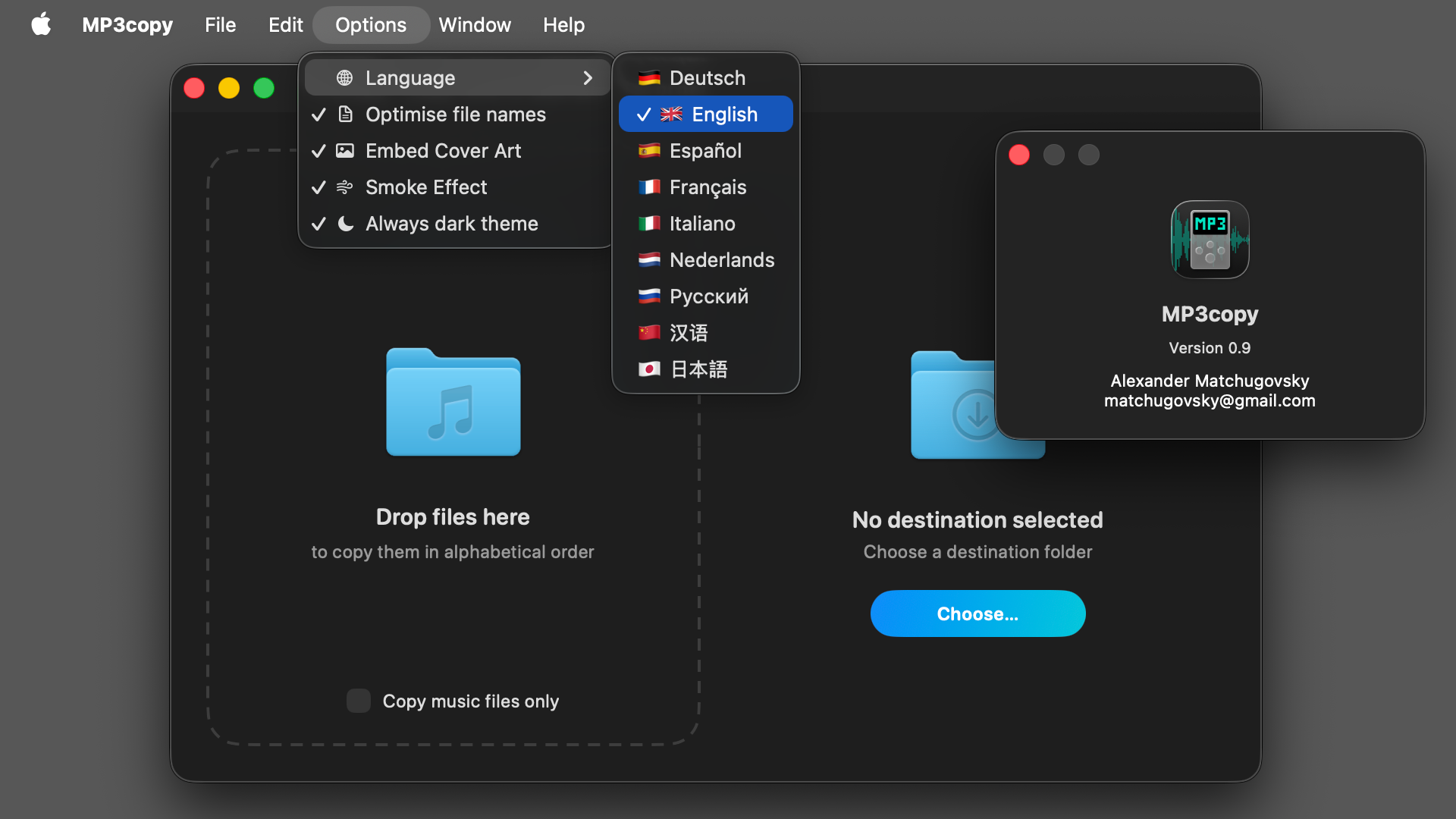Open the Apple menu

click(x=41, y=25)
